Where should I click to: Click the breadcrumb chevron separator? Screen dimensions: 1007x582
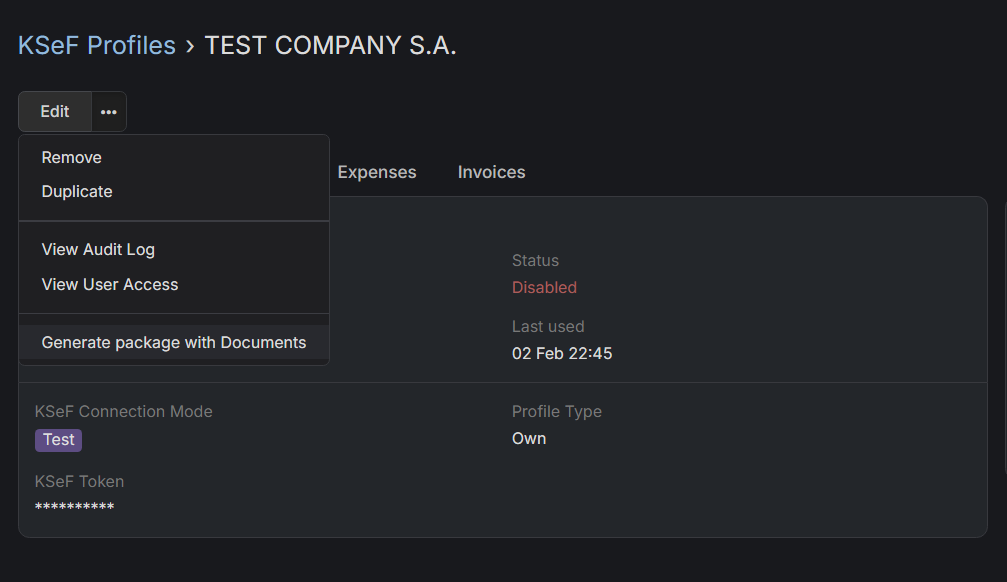190,46
